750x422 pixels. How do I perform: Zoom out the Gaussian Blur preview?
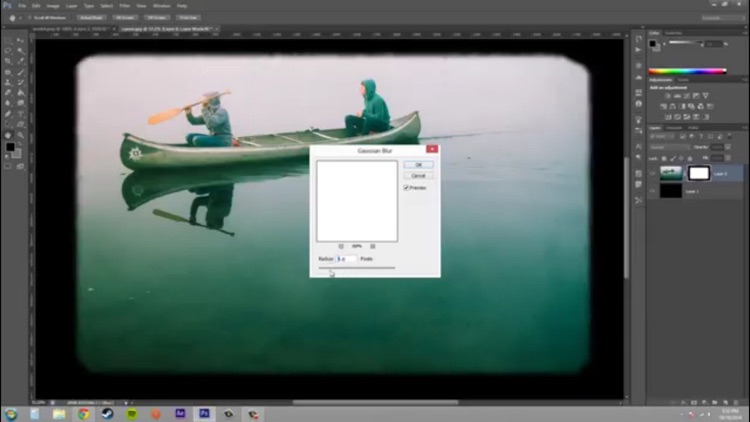(341, 246)
